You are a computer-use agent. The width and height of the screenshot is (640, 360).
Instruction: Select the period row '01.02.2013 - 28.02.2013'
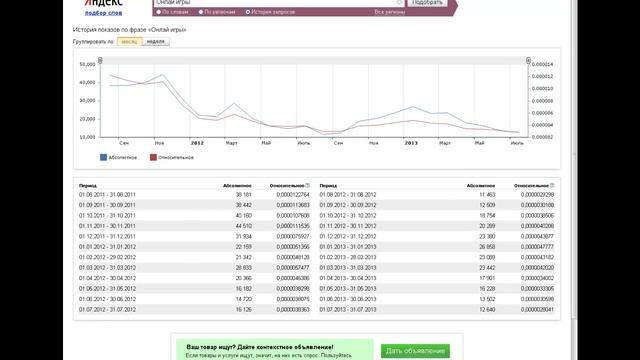click(x=436, y=258)
